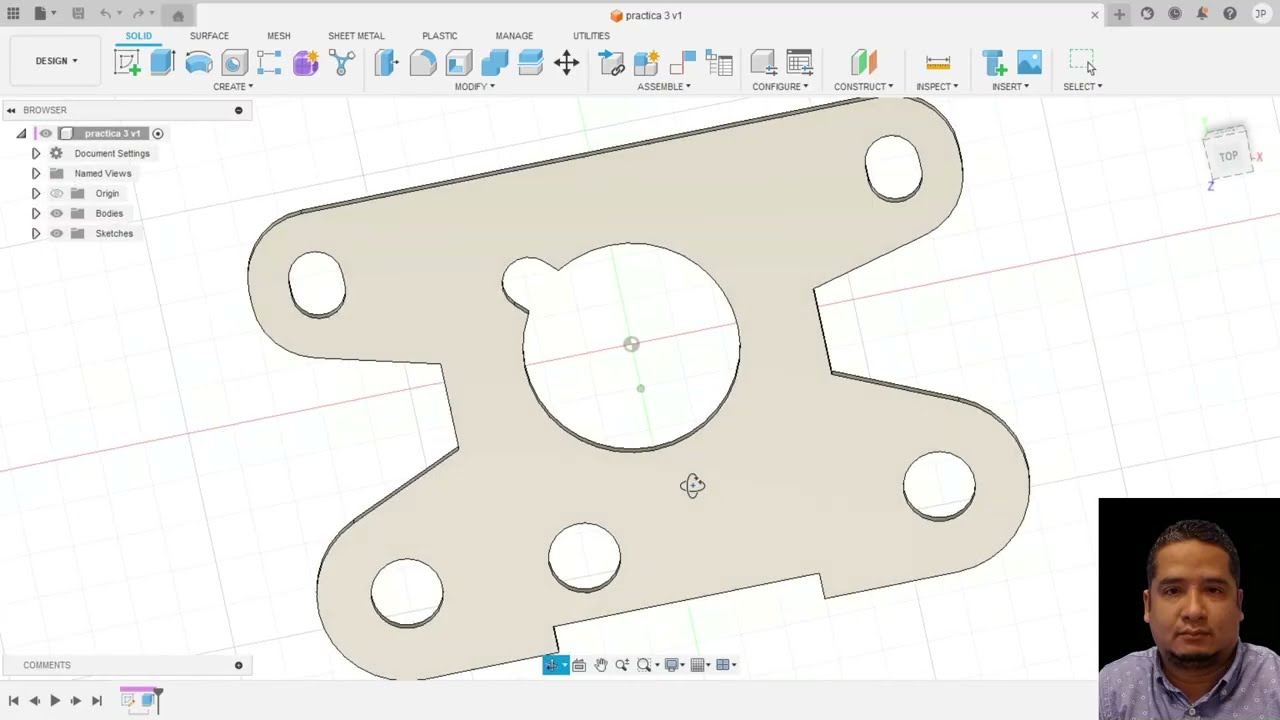Switch to the UTILITIES tab

click(591, 36)
